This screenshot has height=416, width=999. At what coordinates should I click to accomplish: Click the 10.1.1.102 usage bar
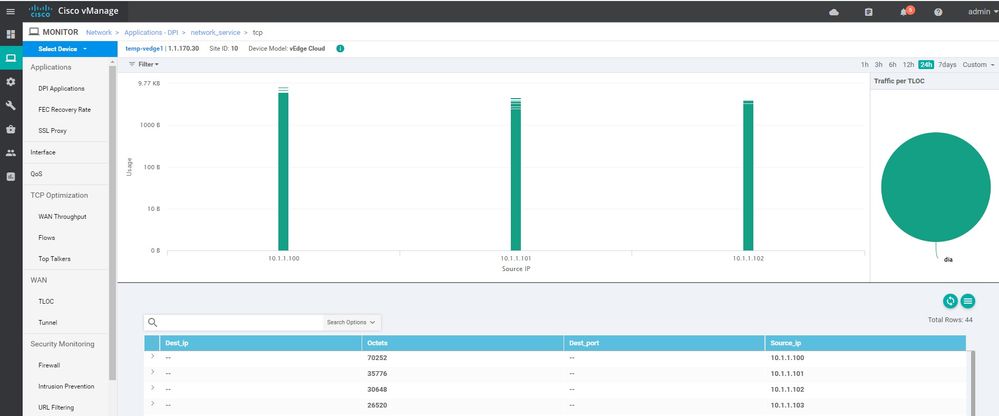748,176
